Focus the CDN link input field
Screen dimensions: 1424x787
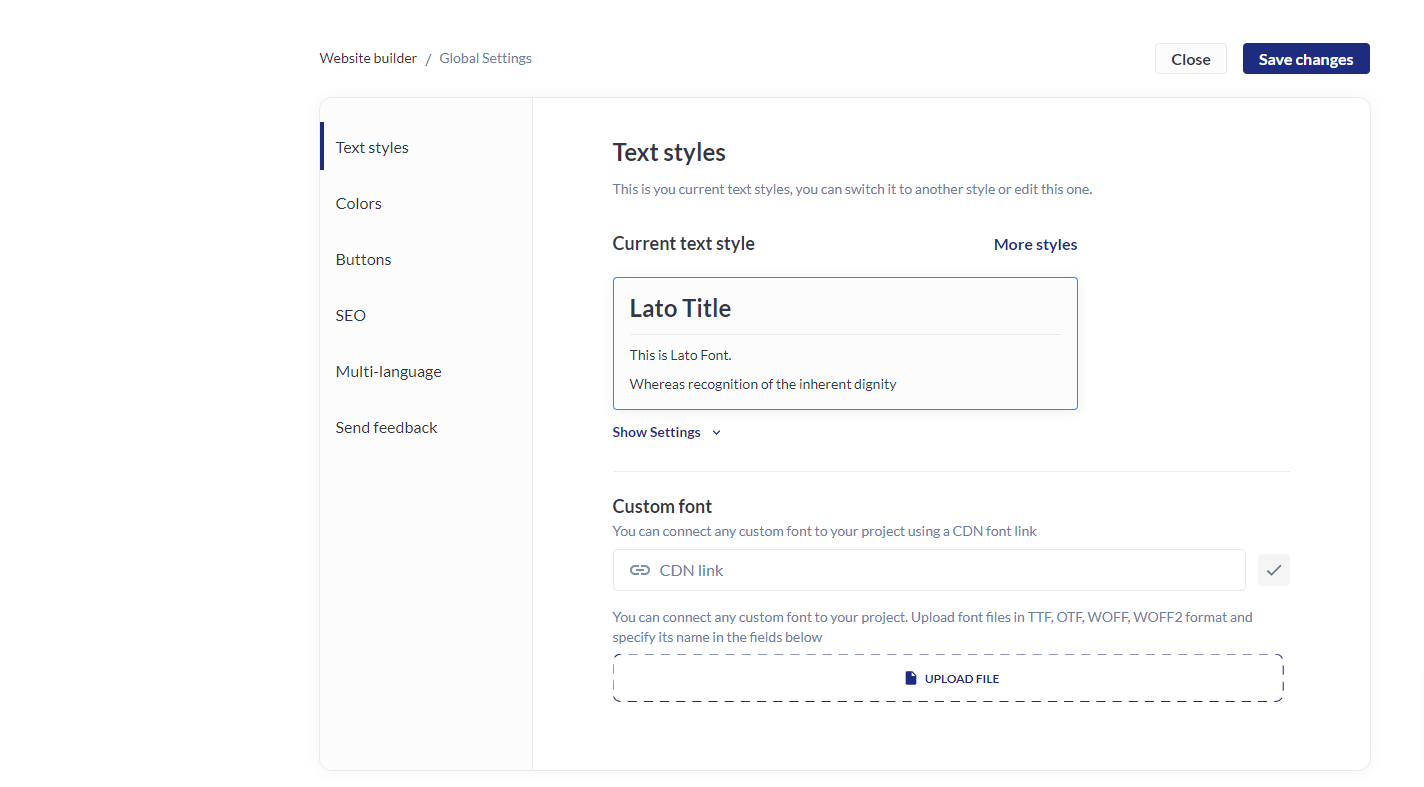(940, 570)
